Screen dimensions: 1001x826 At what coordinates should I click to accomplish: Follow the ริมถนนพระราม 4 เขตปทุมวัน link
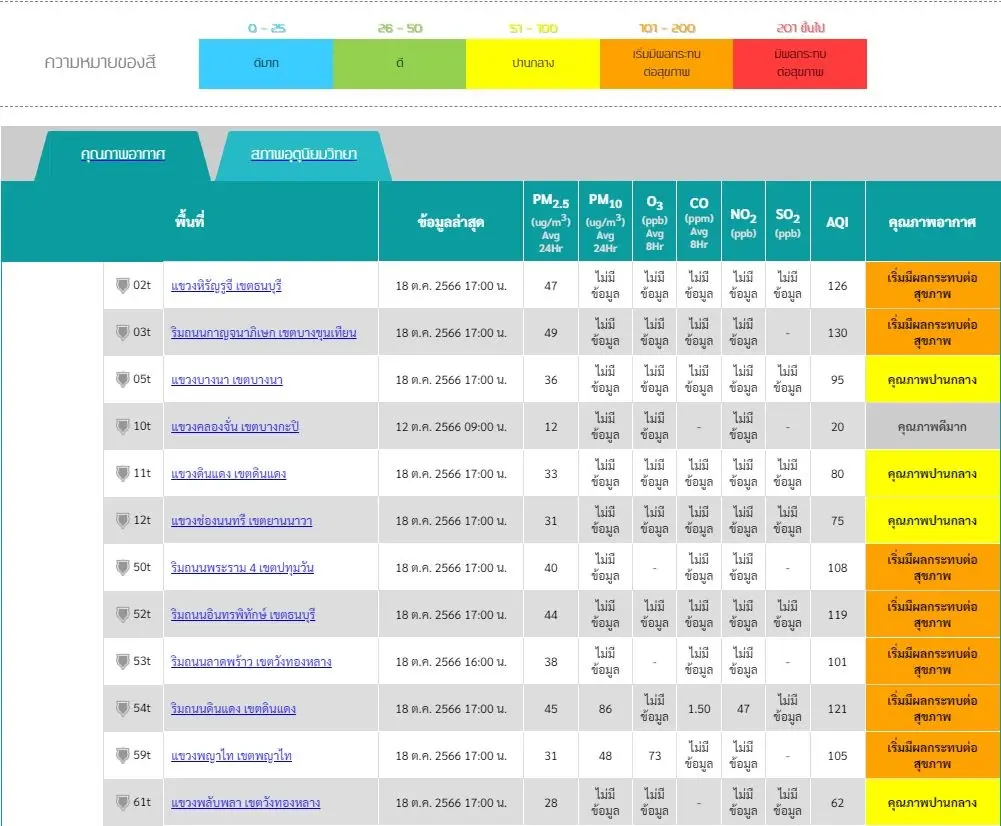[242, 567]
